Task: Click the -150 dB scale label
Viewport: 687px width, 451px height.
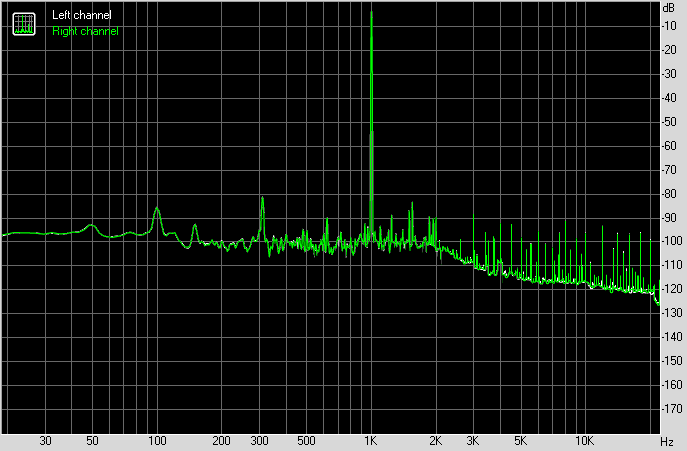Action: pyautogui.click(x=672, y=361)
